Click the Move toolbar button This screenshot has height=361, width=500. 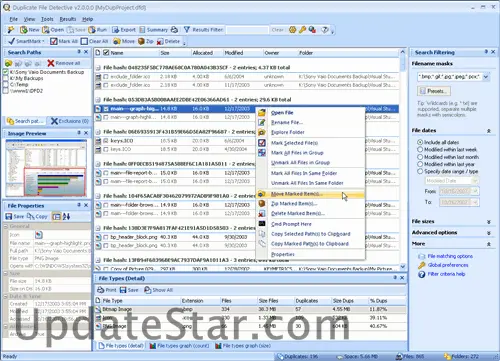click(x=124, y=41)
